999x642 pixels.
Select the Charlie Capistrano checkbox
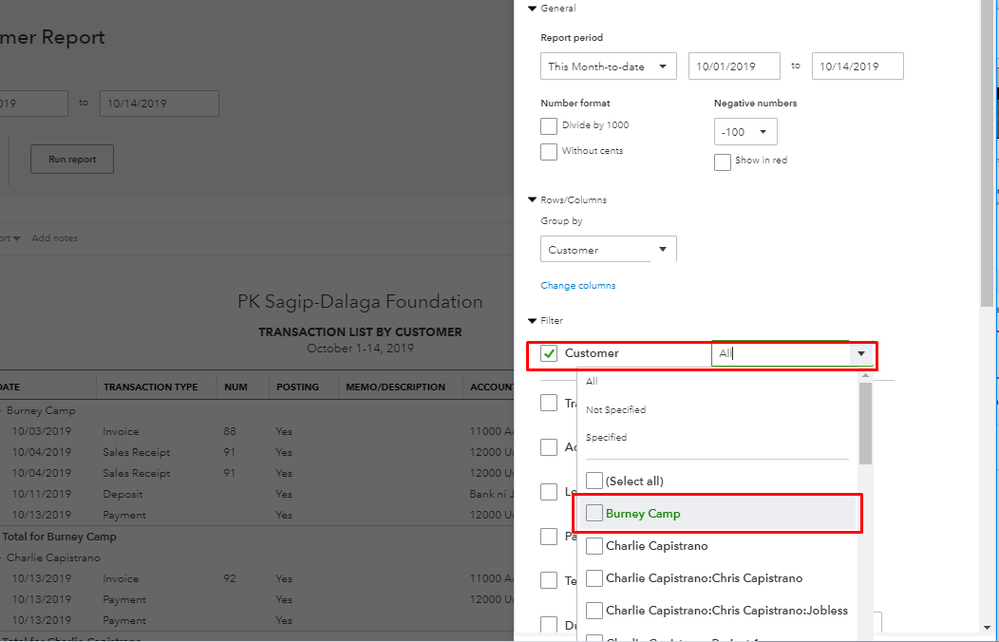pyautogui.click(x=594, y=547)
